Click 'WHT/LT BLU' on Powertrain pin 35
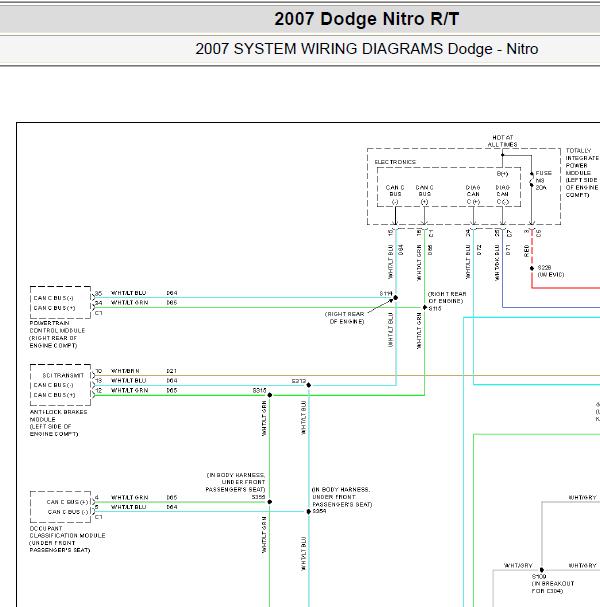The height and width of the screenshot is (607, 600). 129,293
